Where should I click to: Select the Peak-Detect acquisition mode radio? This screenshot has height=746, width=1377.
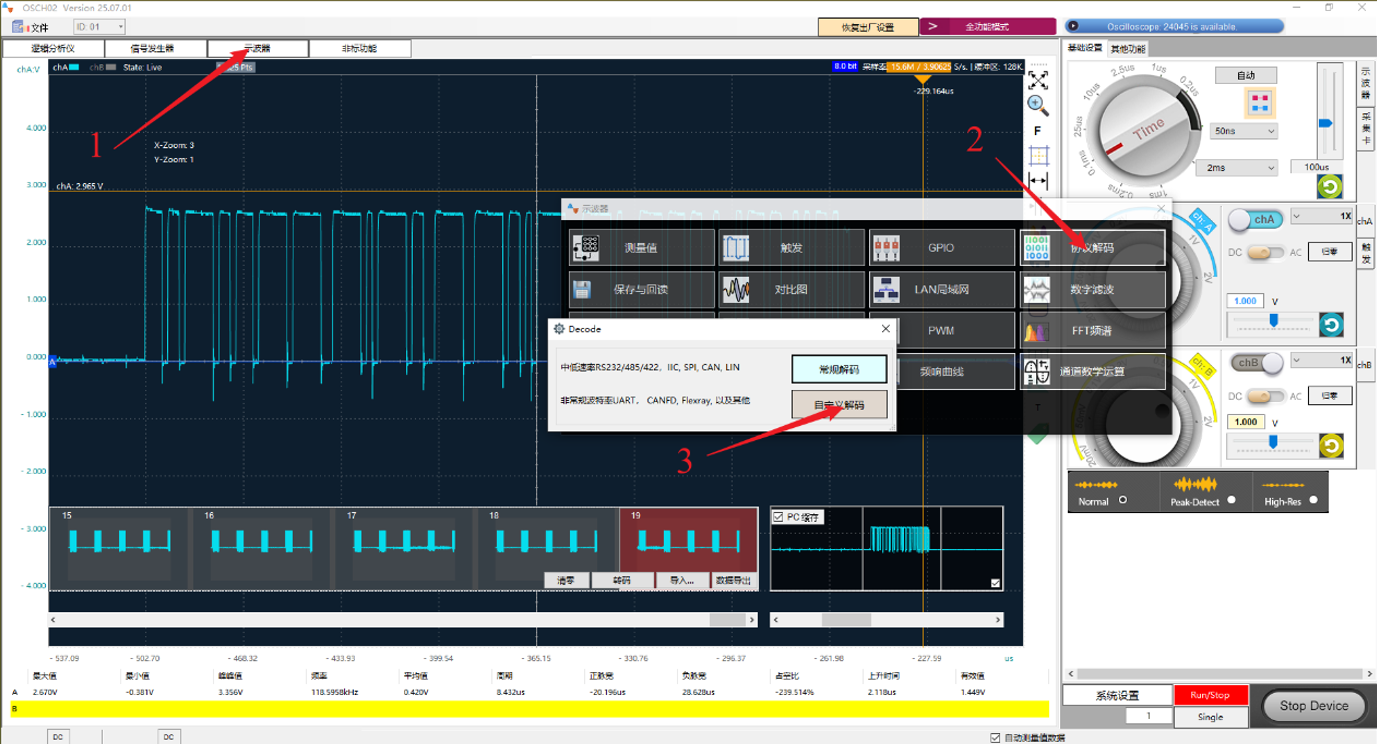pyautogui.click(x=1231, y=500)
